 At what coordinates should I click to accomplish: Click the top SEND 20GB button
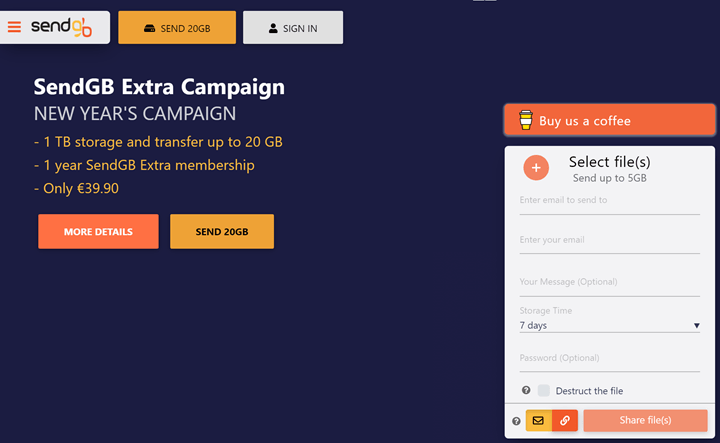pos(177,28)
